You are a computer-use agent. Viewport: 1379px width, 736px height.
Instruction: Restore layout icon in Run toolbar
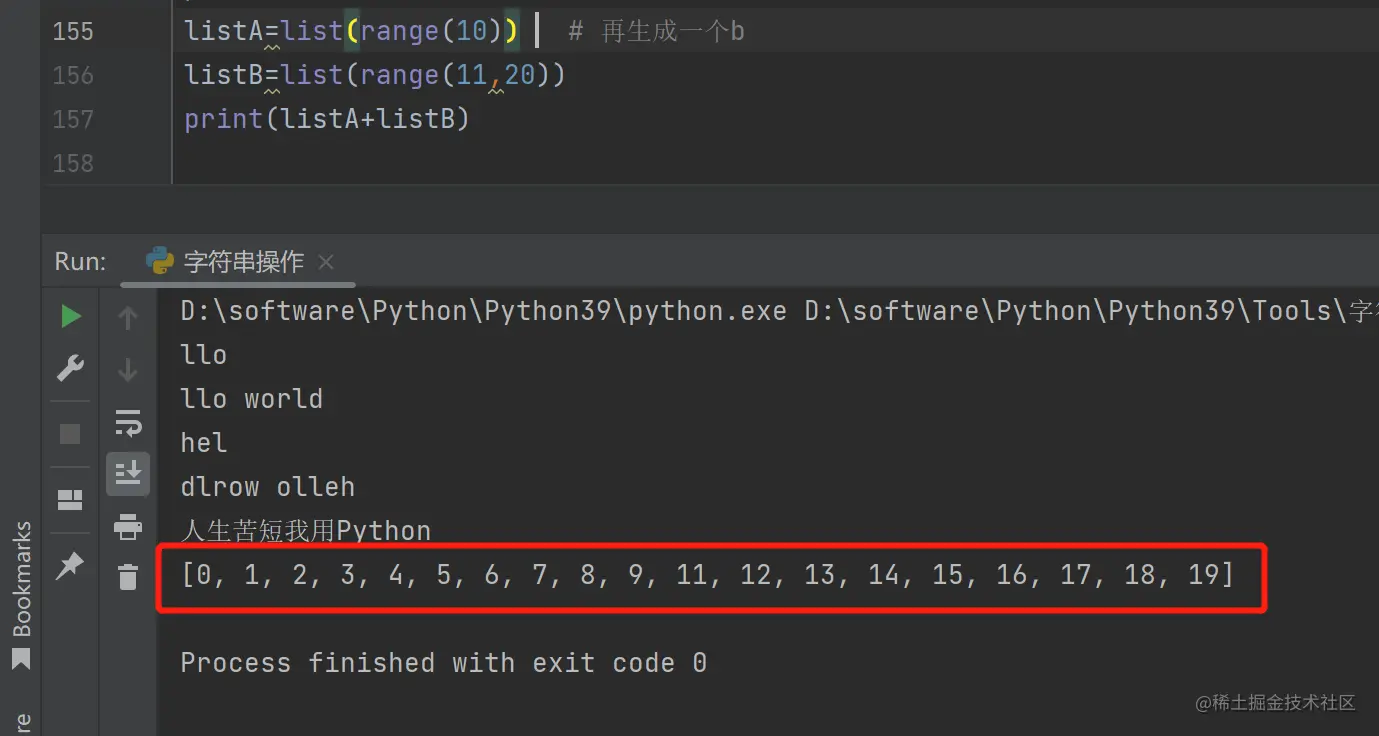click(70, 499)
